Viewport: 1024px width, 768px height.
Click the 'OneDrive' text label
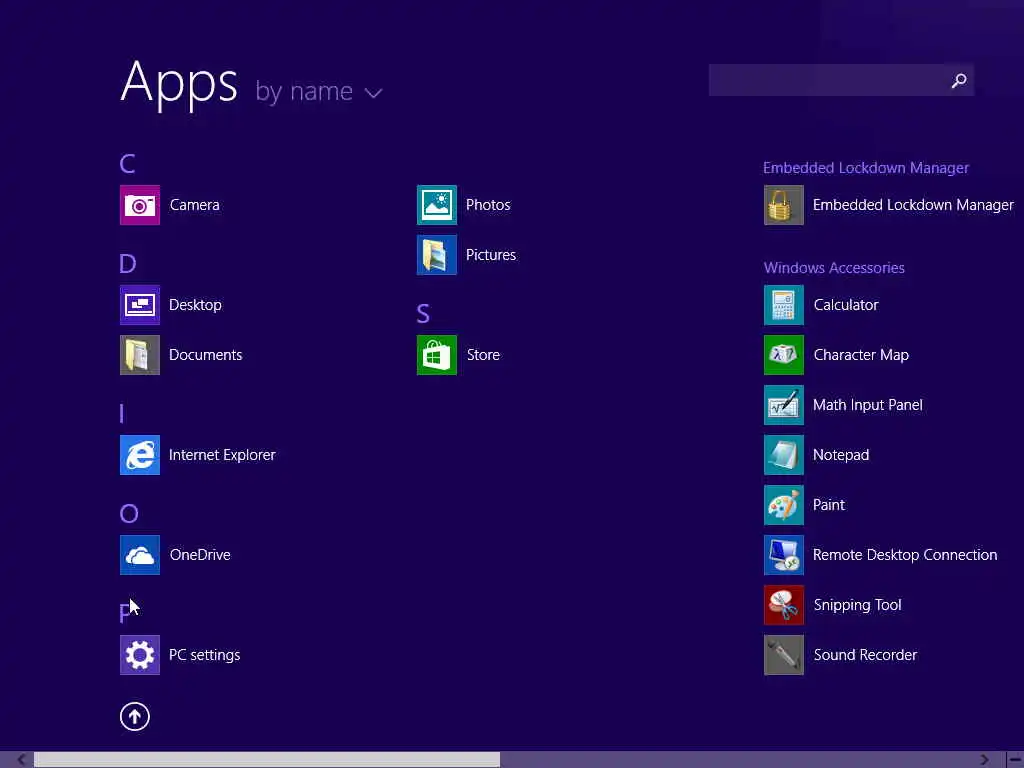coord(200,555)
